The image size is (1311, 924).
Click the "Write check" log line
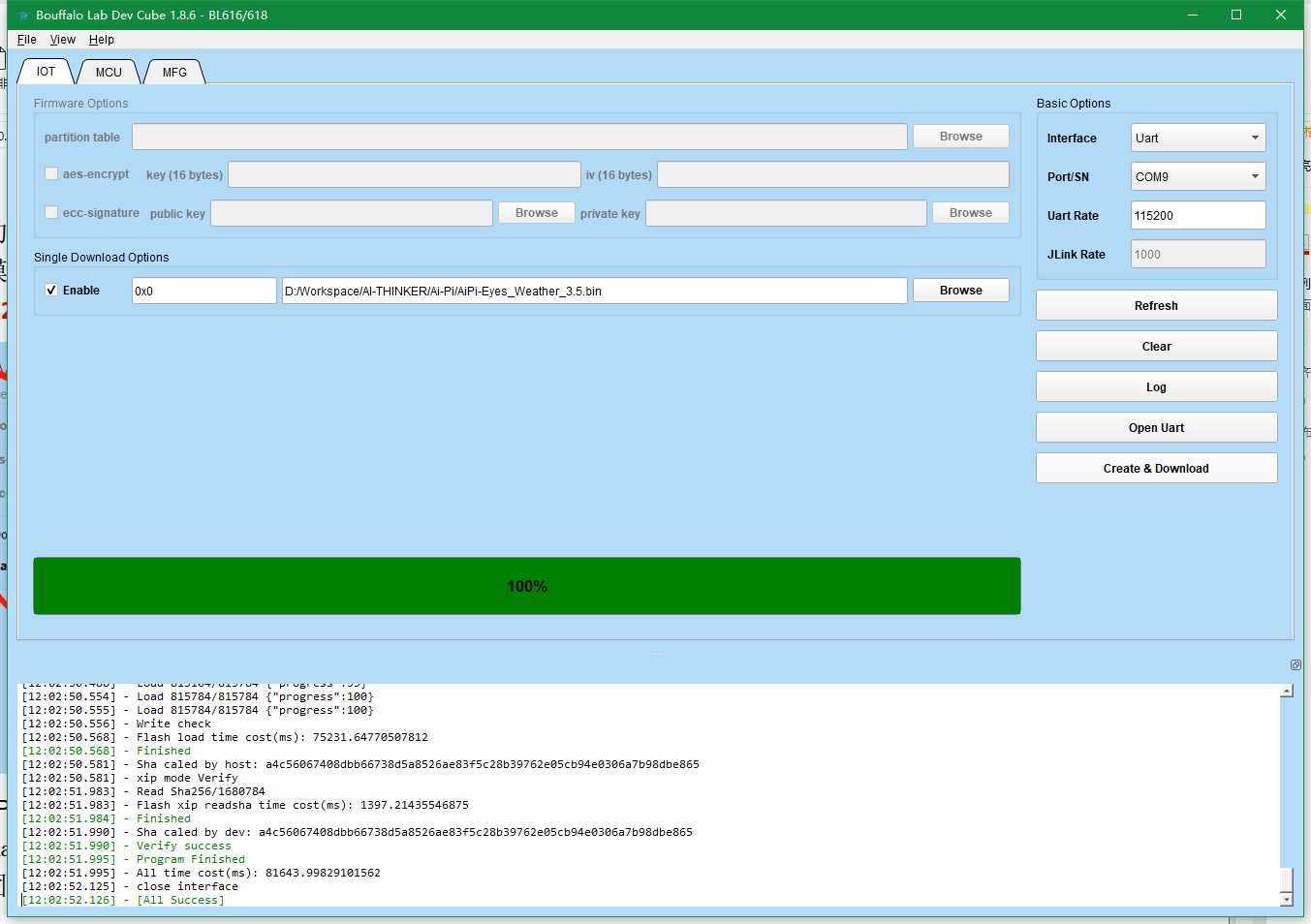click(x=116, y=724)
